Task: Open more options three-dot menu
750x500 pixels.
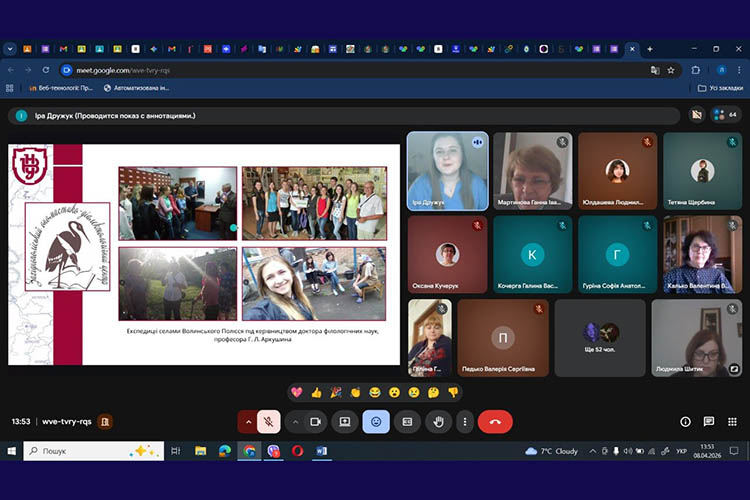Action: pyautogui.click(x=466, y=422)
